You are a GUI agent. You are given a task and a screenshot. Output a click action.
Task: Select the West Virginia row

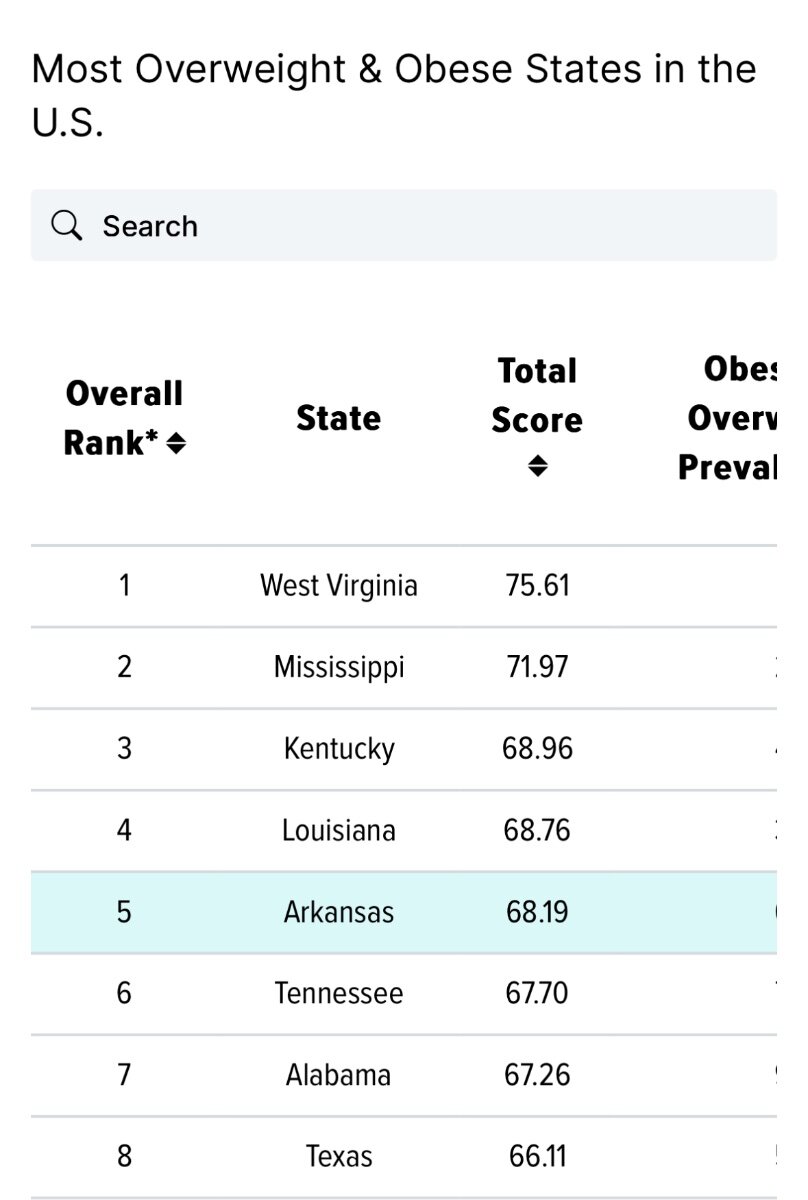point(404,586)
